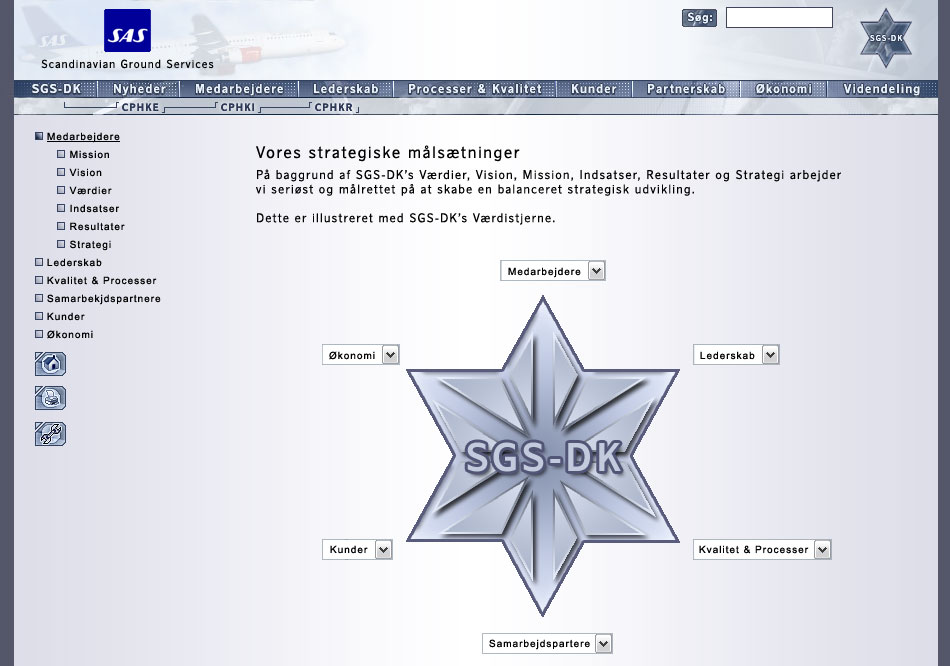Switch to the CPHKE sub-navigation item
The image size is (950, 666).
pos(141,107)
